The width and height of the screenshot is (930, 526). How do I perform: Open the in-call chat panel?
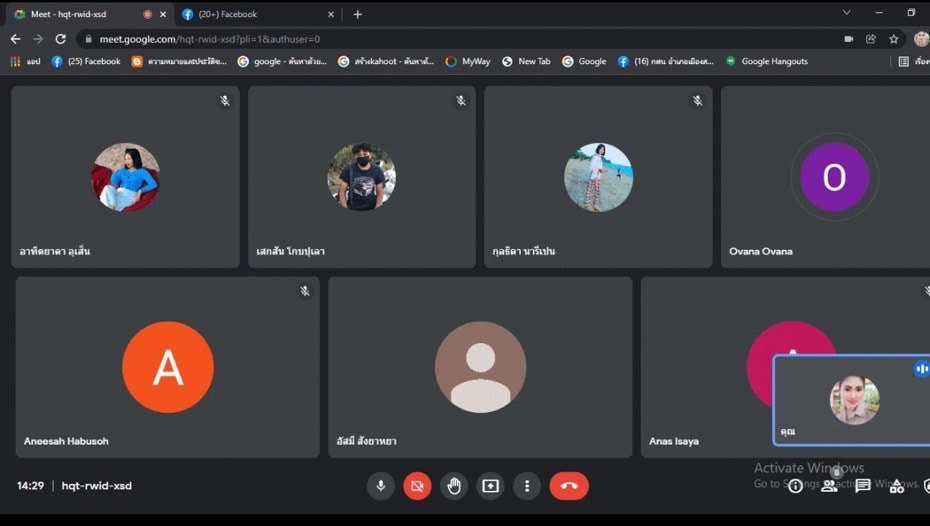(863, 486)
